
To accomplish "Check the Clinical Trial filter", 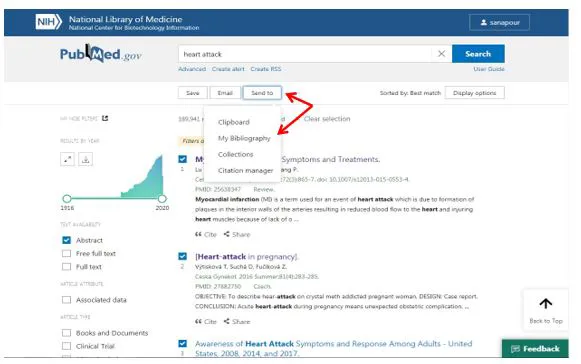I will 66,346.
